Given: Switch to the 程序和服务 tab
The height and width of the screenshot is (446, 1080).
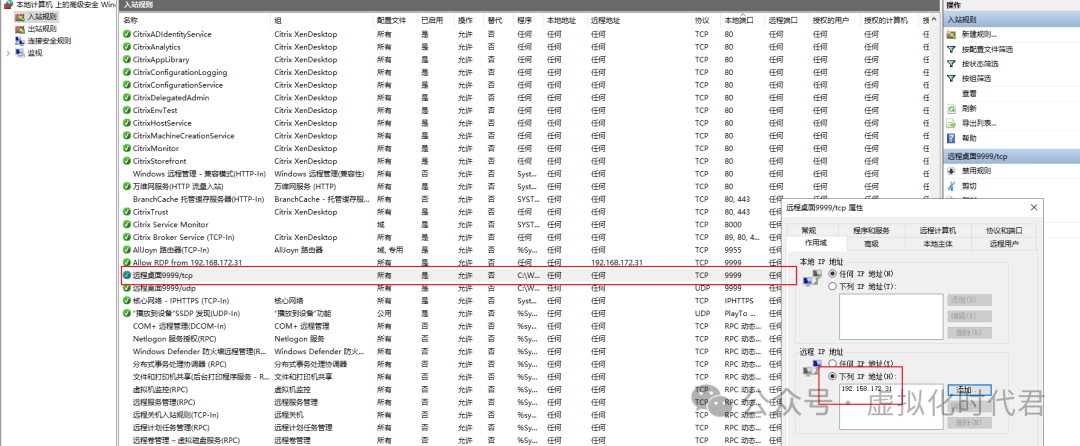Looking at the screenshot, I should 871,231.
